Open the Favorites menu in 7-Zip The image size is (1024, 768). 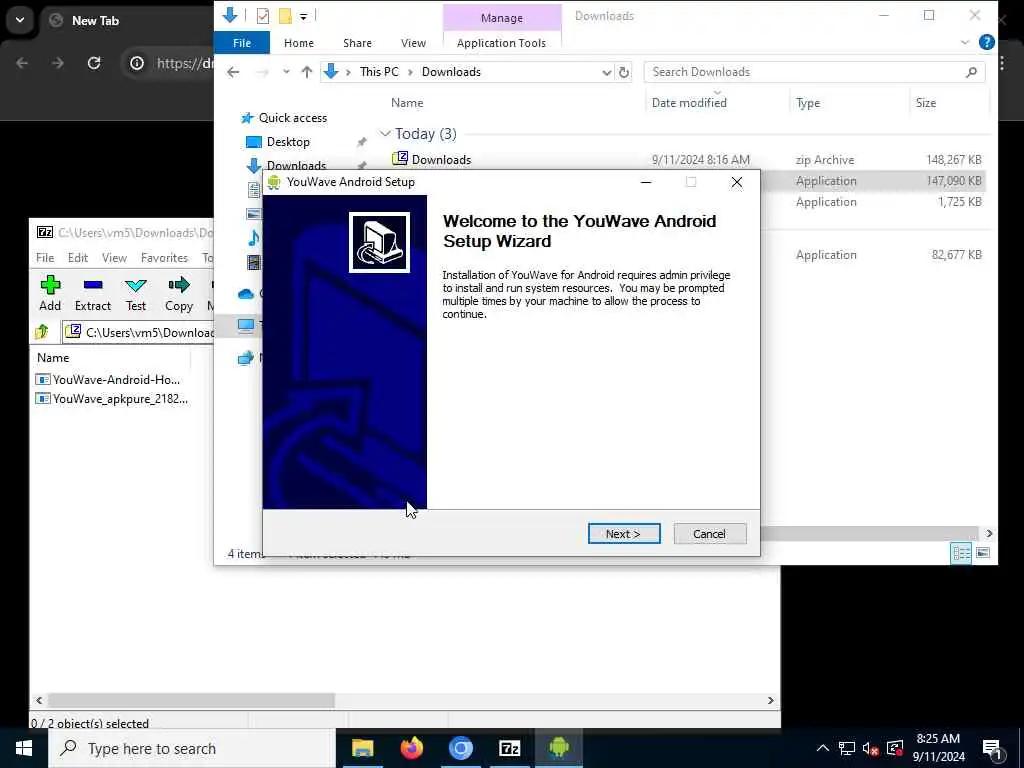click(x=165, y=257)
